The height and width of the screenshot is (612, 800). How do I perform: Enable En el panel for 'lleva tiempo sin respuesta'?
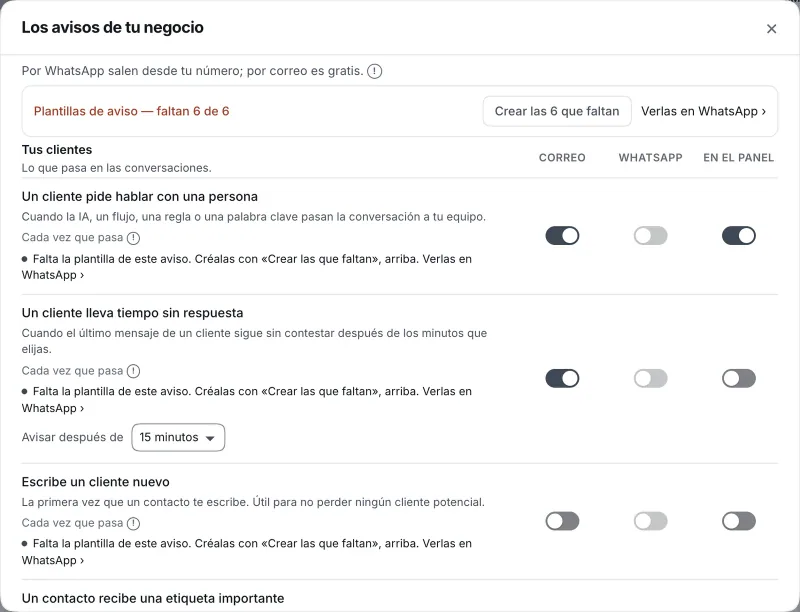pyautogui.click(x=739, y=378)
